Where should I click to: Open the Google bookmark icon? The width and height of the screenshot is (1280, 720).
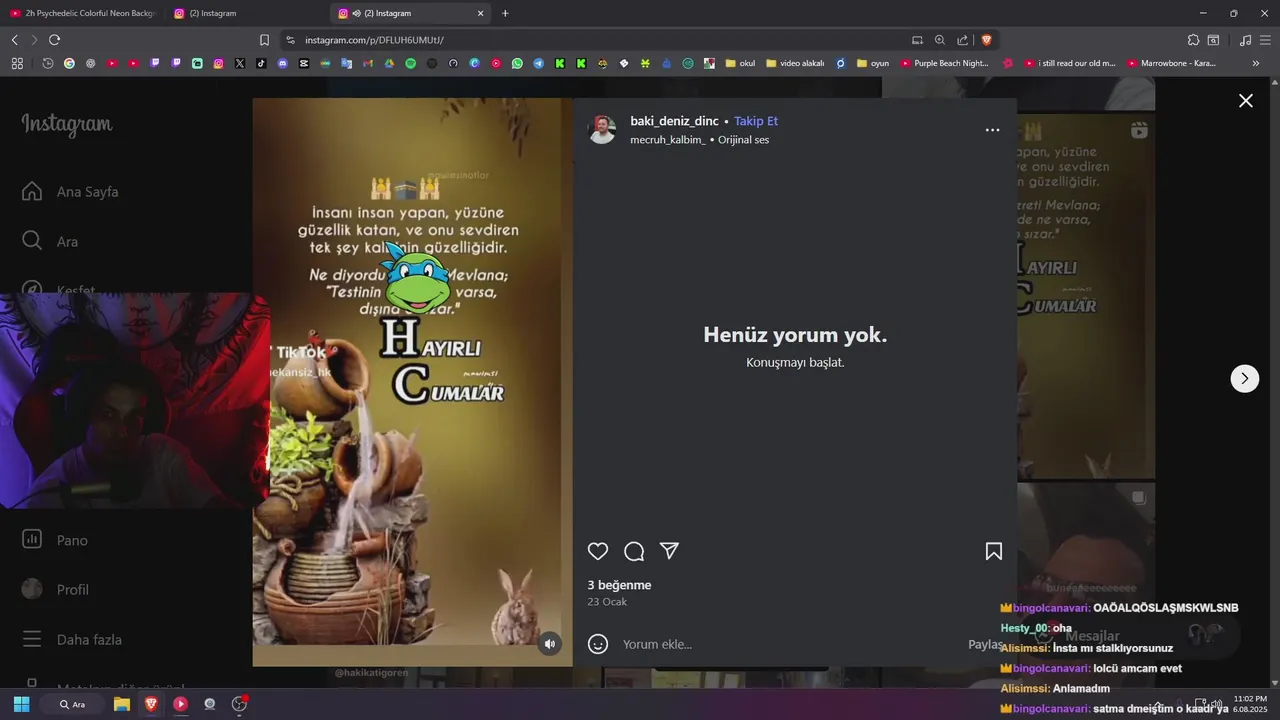click(x=69, y=63)
